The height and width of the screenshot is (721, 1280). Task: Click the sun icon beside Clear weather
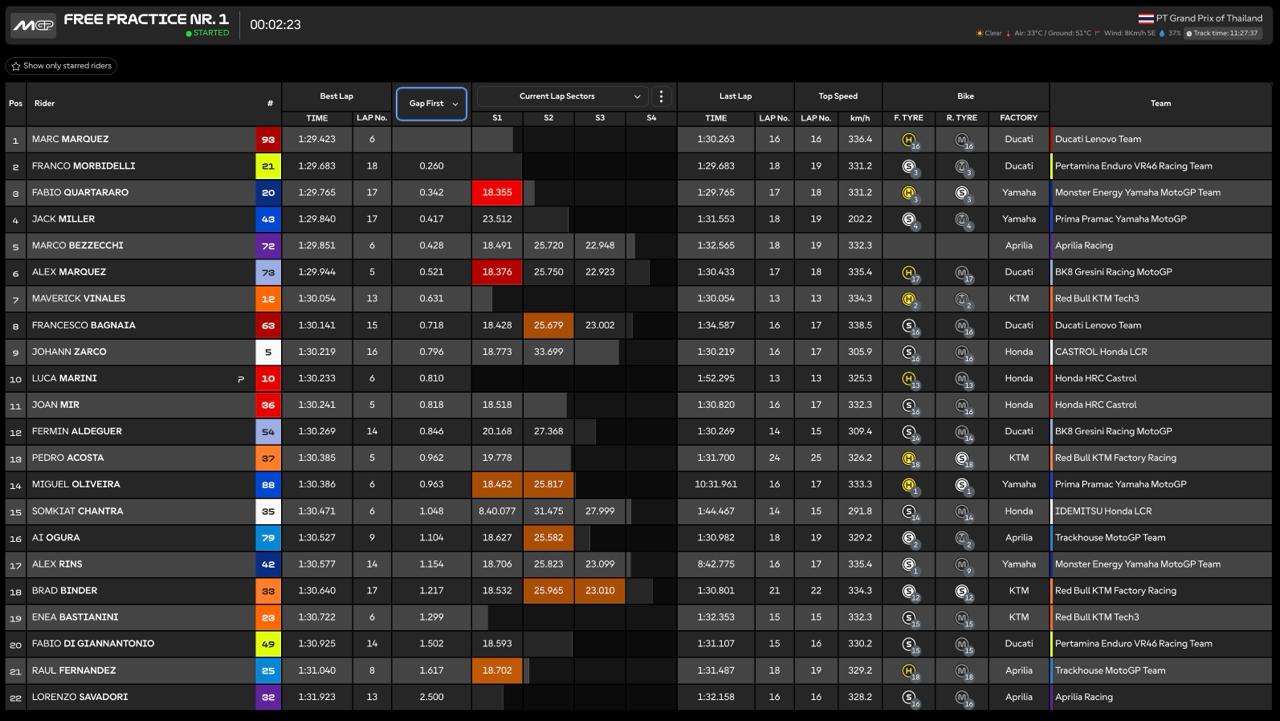(980, 33)
